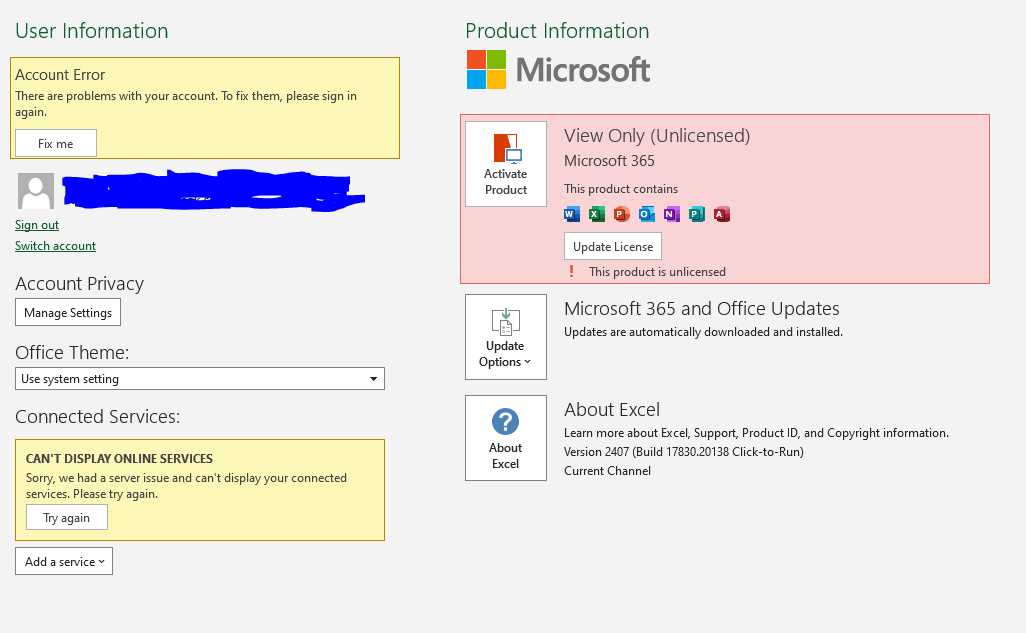The width and height of the screenshot is (1026, 633).
Task: Click the Excel app icon
Action: [x=597, y=214]
